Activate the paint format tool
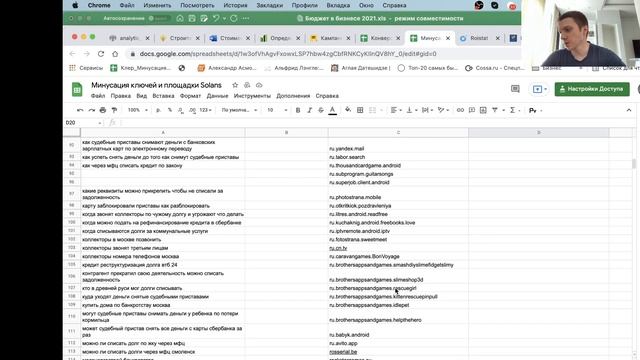This screenshot has width=640, height=360. pos(114,110)
